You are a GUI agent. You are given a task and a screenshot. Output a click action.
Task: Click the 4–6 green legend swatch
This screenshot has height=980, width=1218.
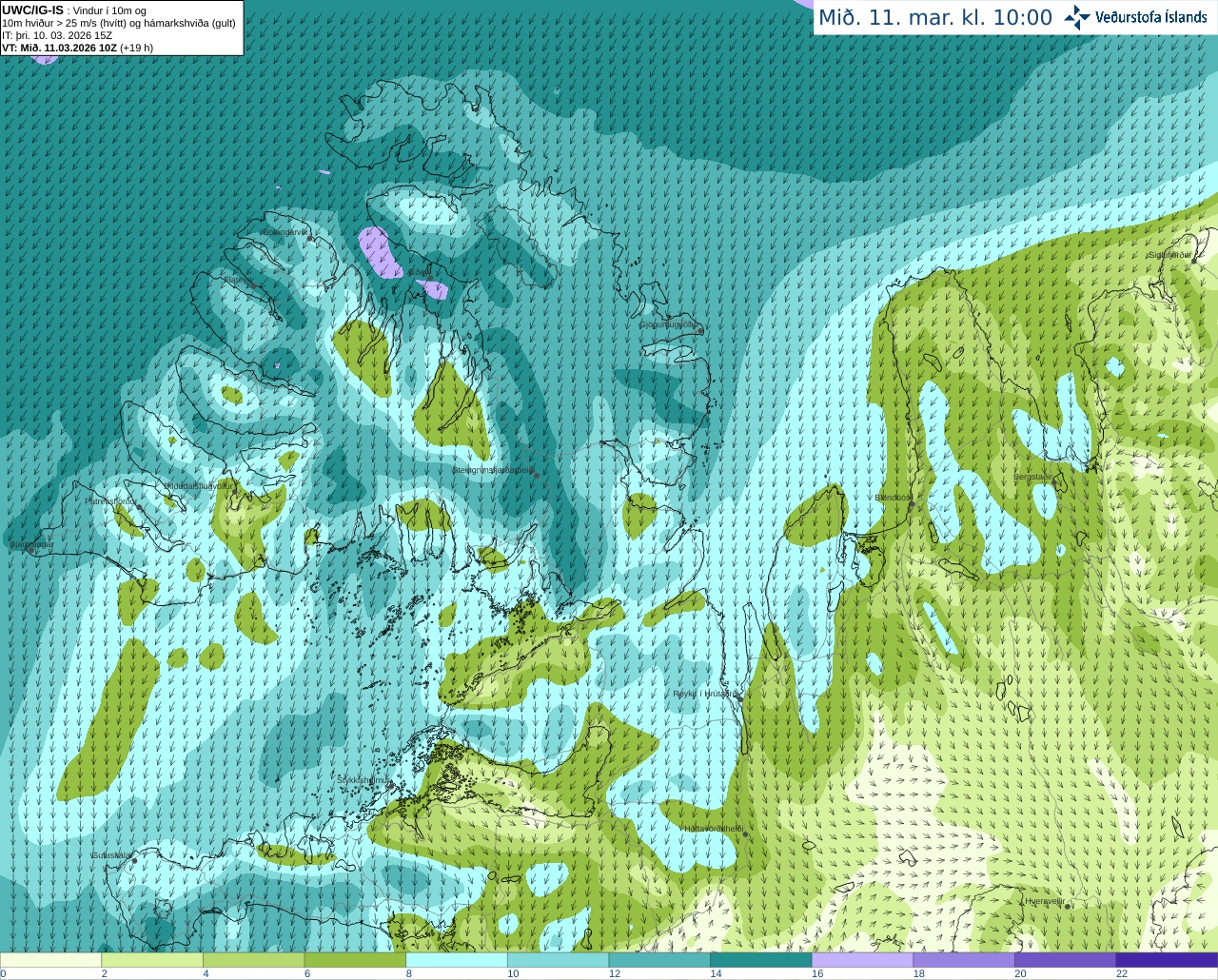click(x=253, y=960)
